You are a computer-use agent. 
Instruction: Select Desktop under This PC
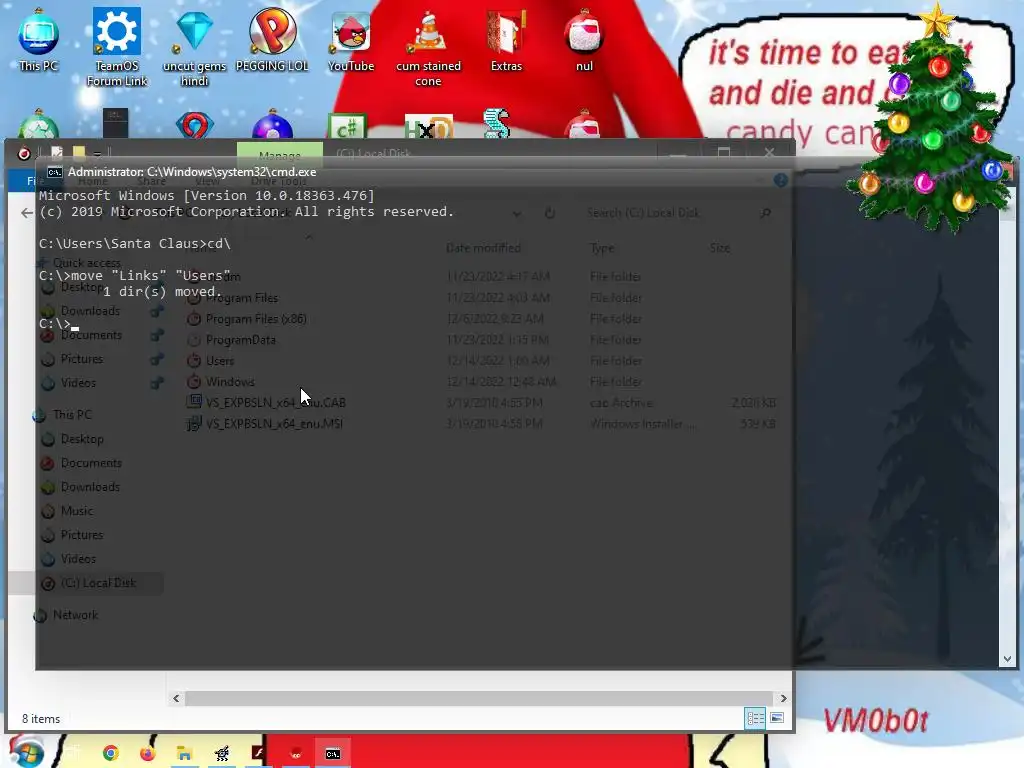click(82, 439)
